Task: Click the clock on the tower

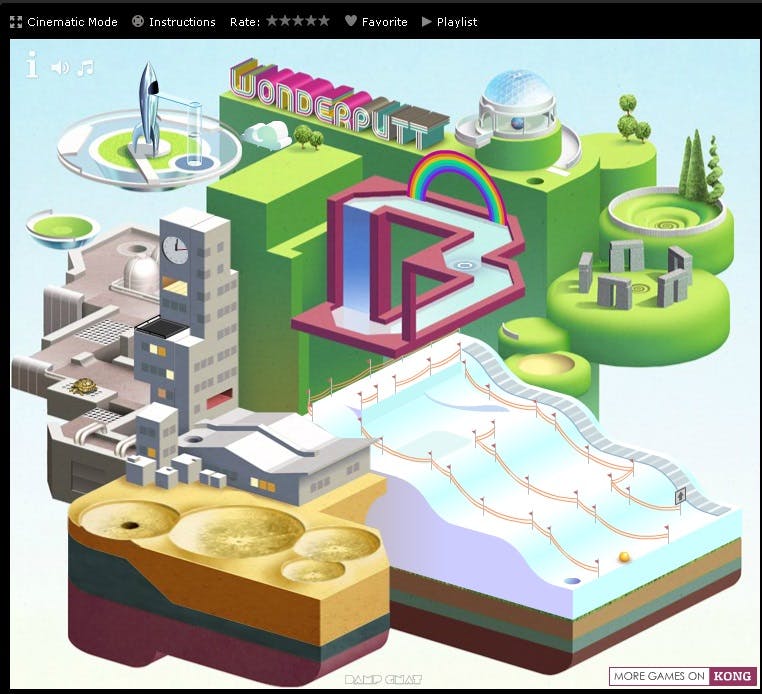Action: 175,249
